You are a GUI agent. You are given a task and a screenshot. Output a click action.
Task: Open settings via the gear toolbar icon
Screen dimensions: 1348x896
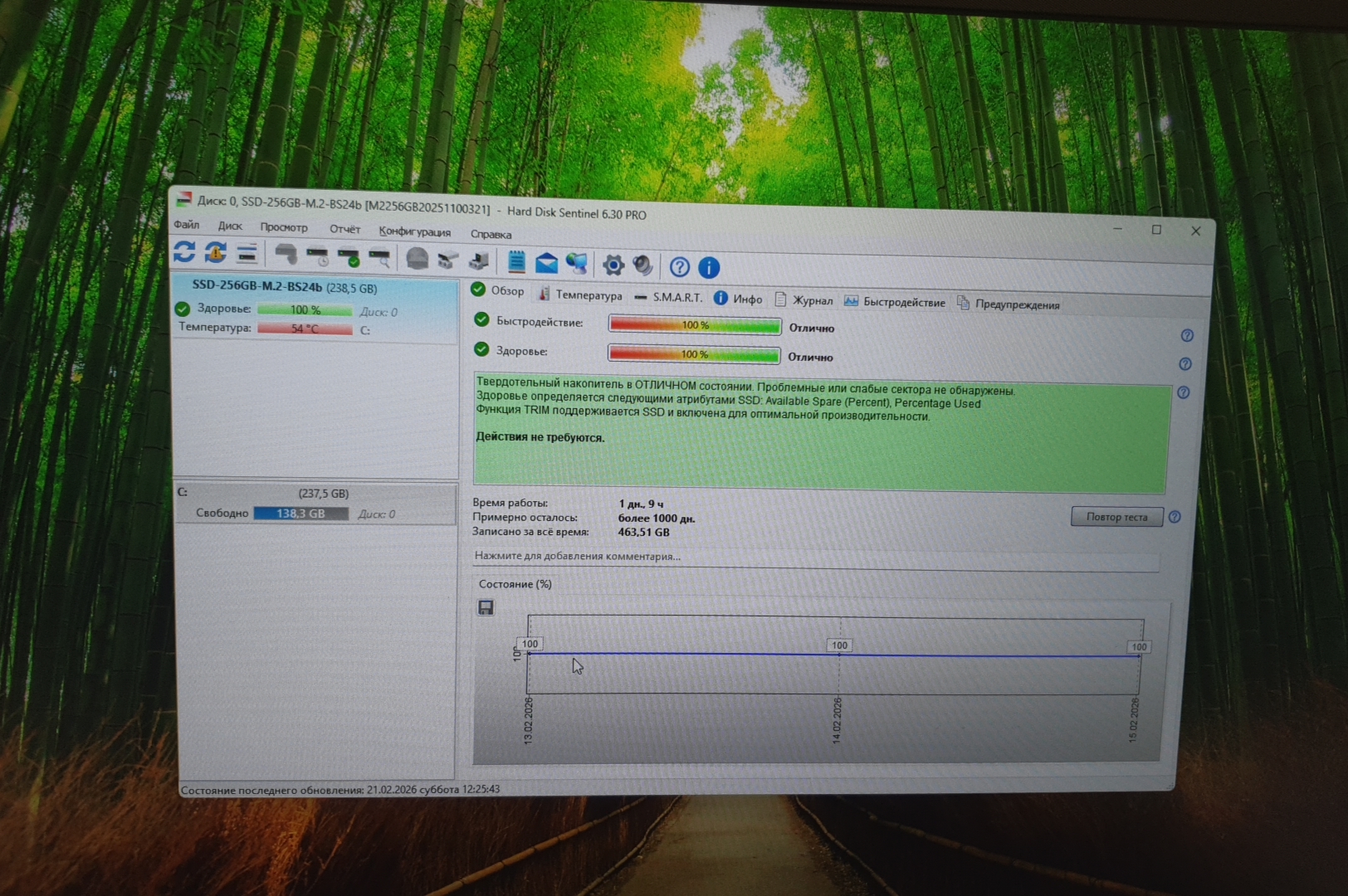(x=613, y=265)
